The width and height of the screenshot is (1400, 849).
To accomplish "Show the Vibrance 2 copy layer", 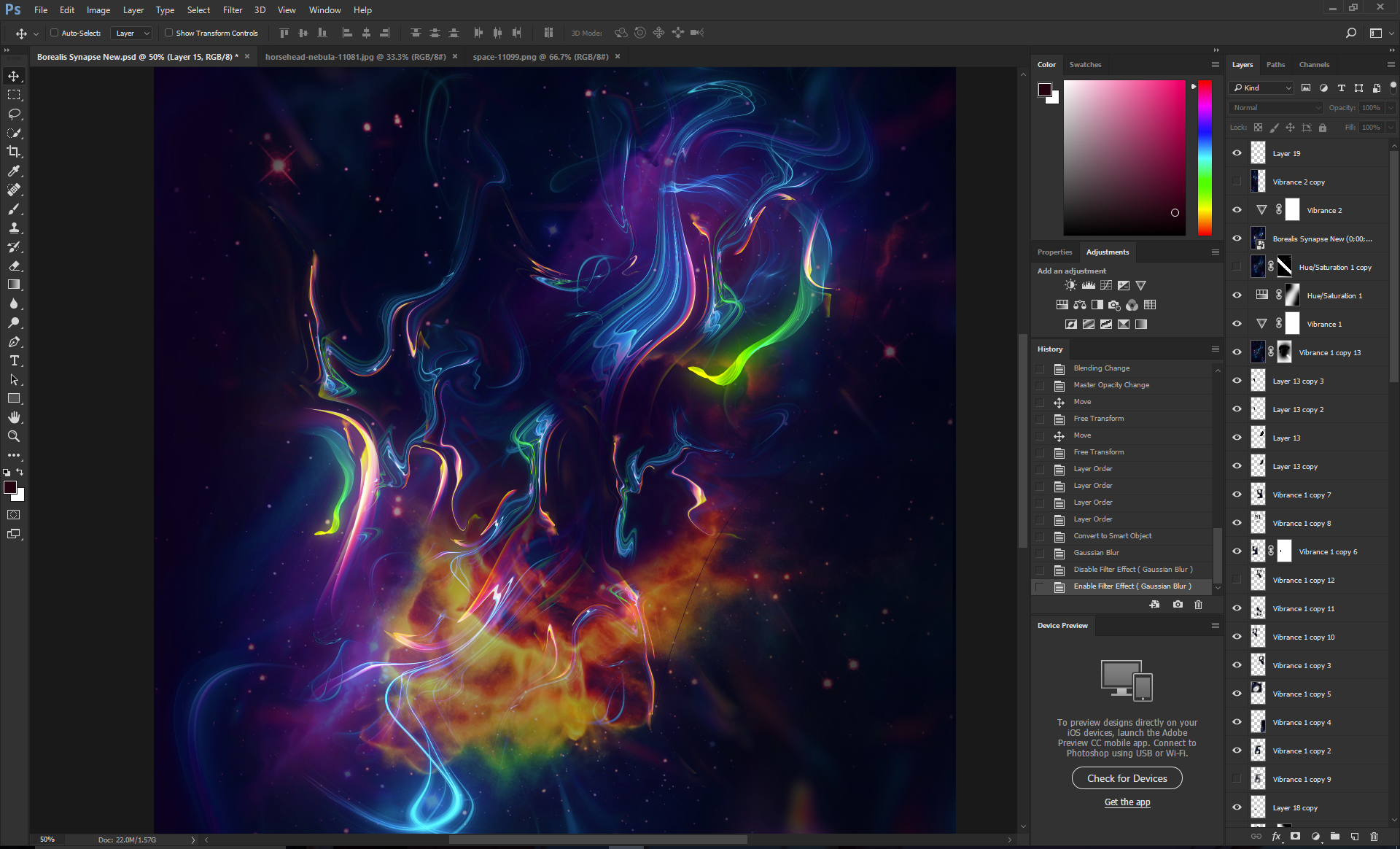I will point(1237,182).
